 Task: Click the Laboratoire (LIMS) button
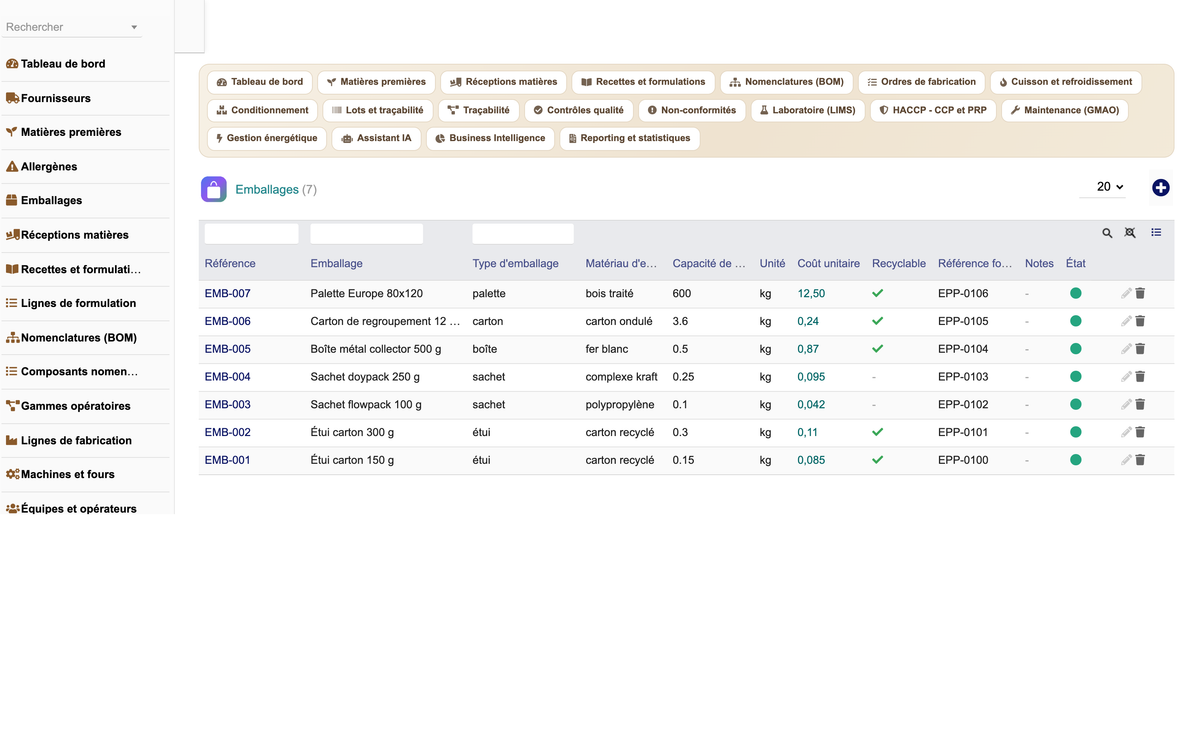(807, 110)
